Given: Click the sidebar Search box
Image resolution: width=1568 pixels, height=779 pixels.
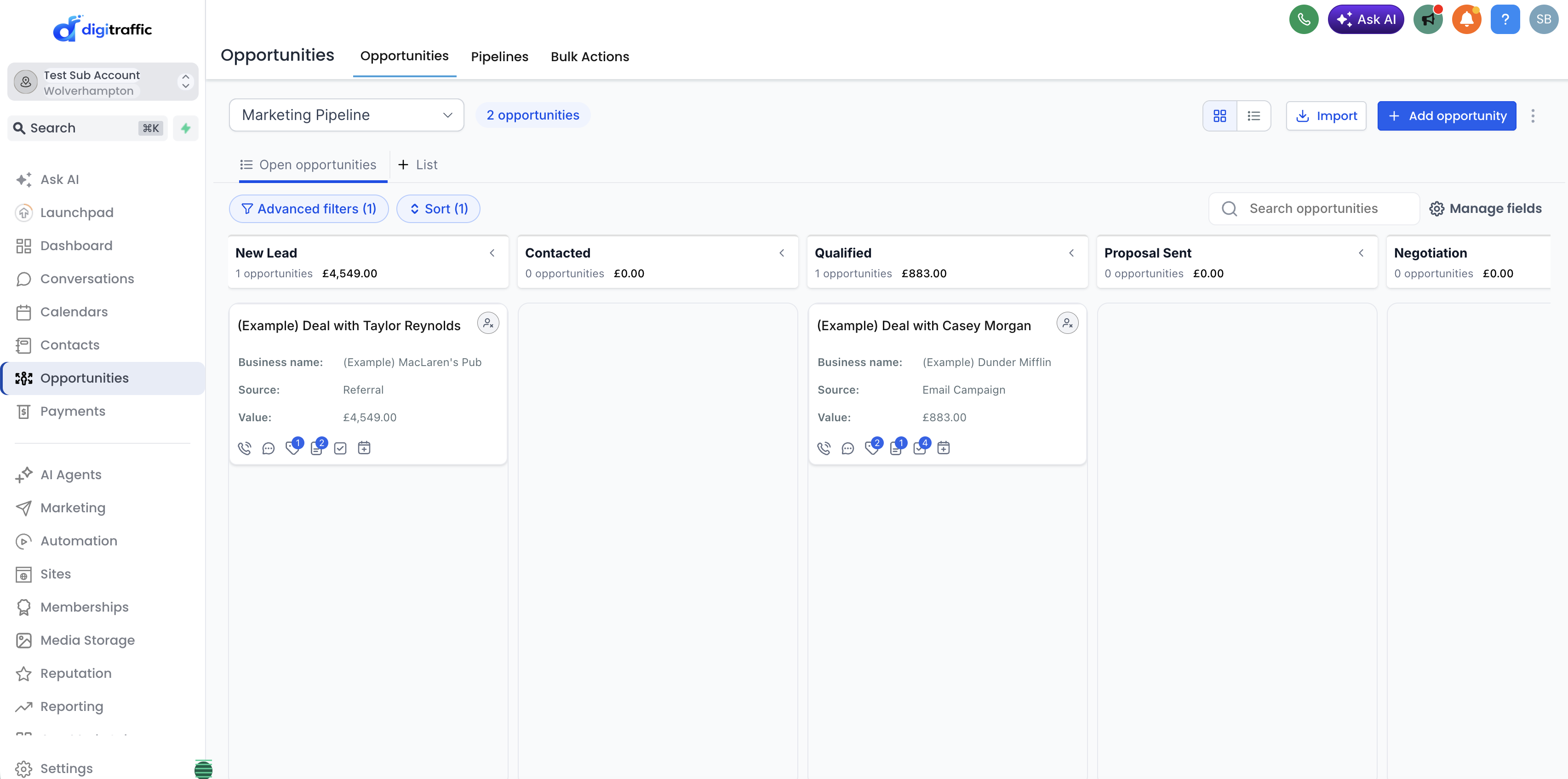Looking at the screenshot, I should click(x=88, y=128).
